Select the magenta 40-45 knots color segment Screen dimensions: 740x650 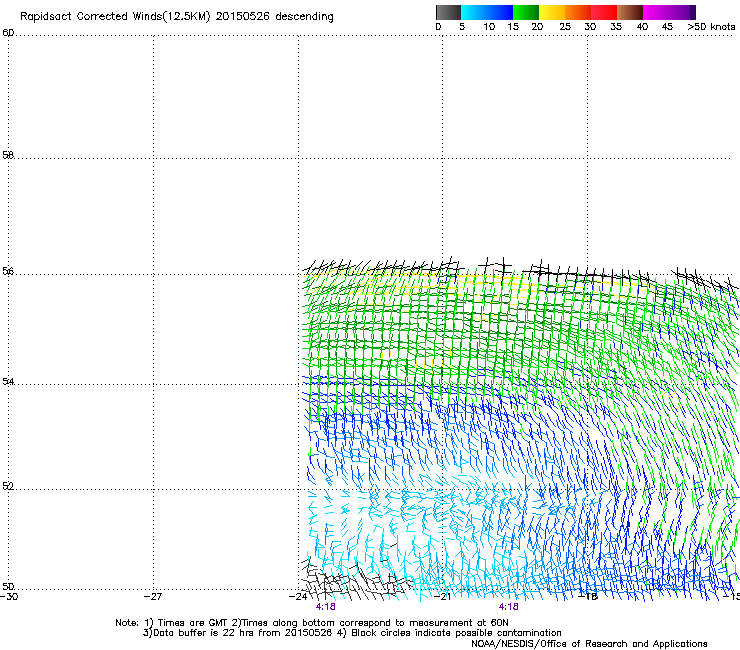click(x=656, y=12)
